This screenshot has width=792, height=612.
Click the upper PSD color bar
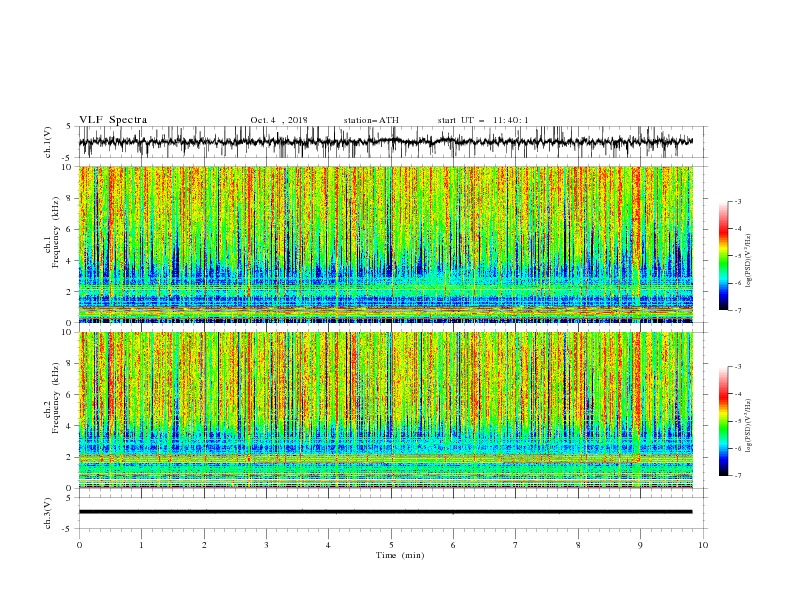pos(723,256)
